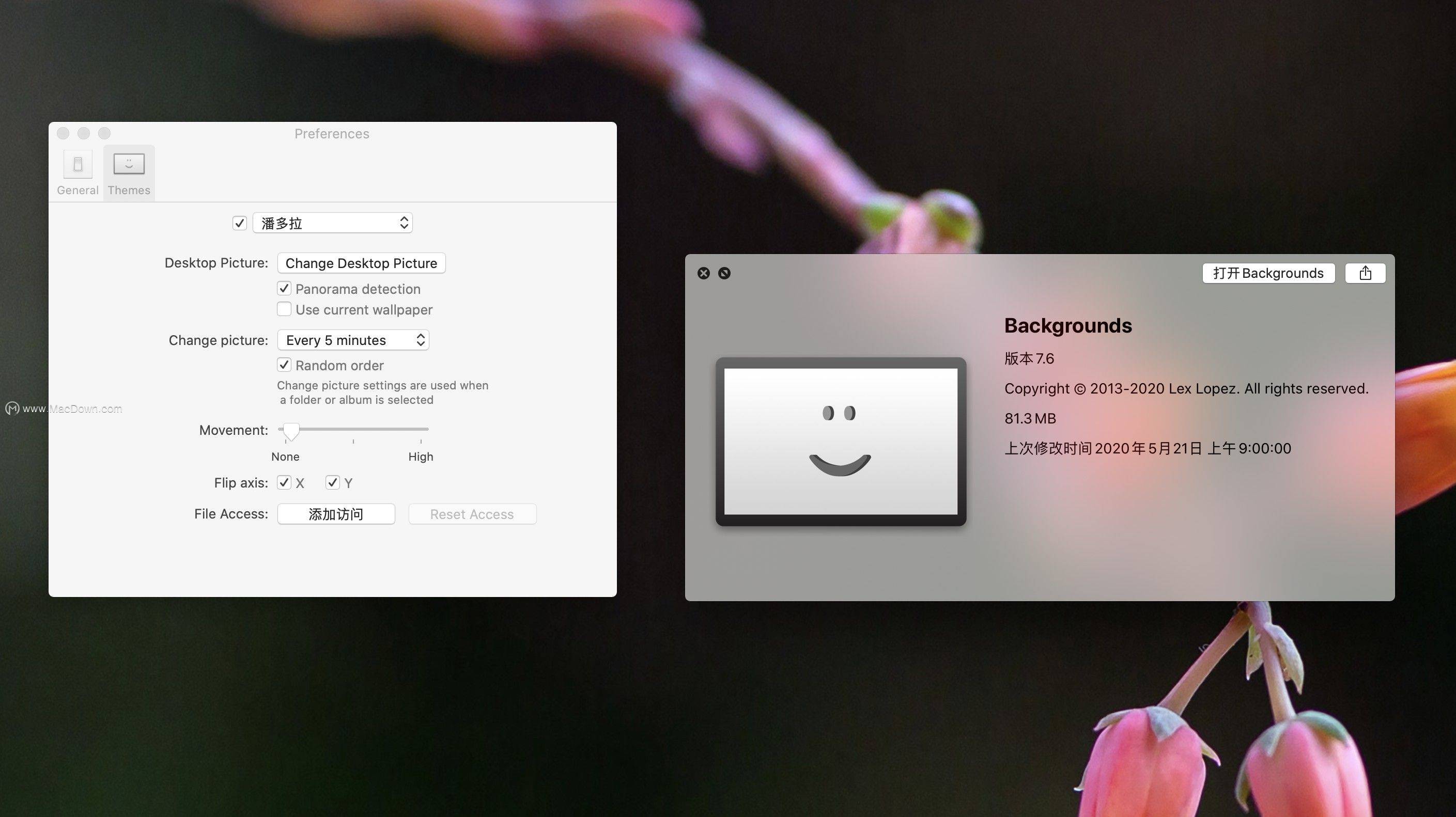Click the Backgrounds title text
Image resolution: width=1456 pixels, height=817 pixels.
pos(1067,326)
